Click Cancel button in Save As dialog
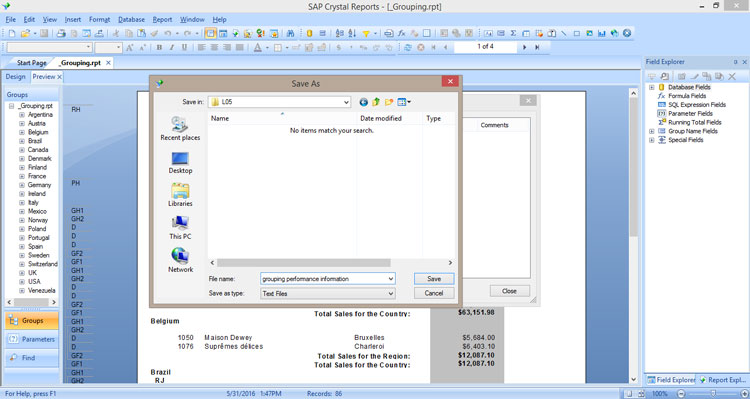Image resolution: width=750 pixels, height=399 pixels. click(434, 293)
